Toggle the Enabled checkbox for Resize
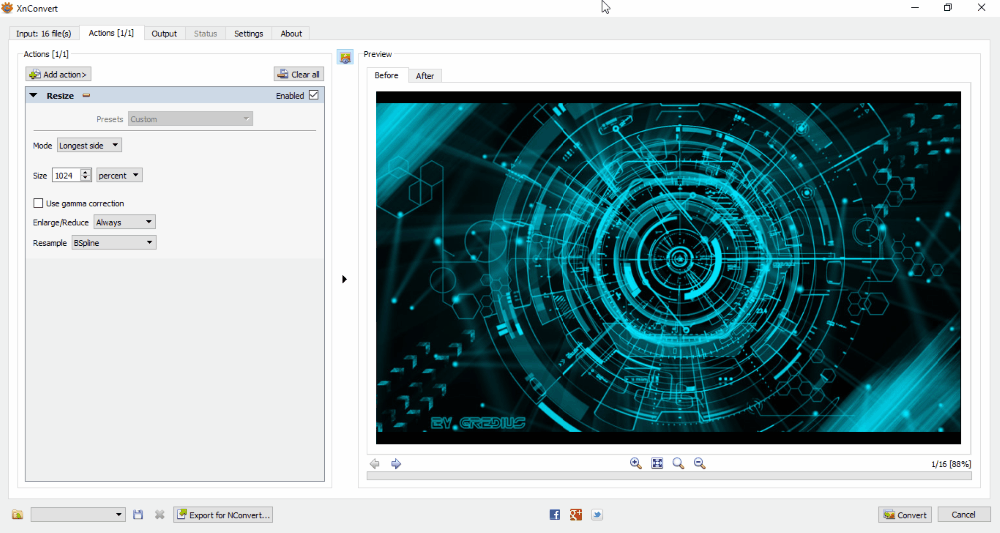Screen dimensions: 1000x533 tap(314, 95)
